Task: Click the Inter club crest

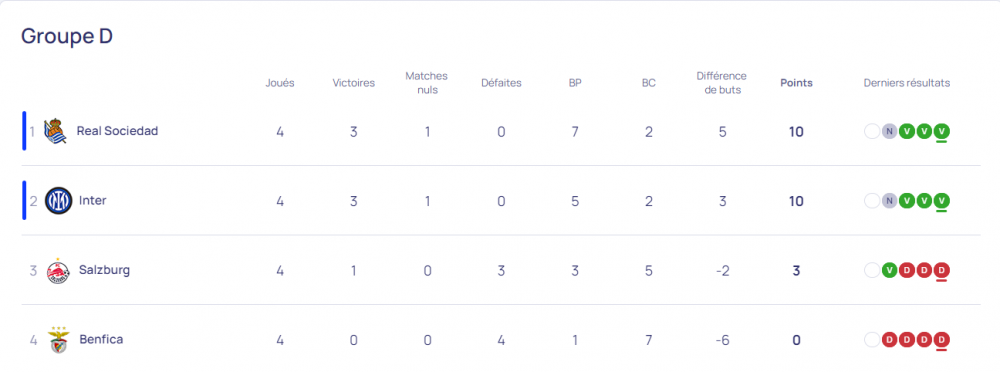Action: [59, 201]
